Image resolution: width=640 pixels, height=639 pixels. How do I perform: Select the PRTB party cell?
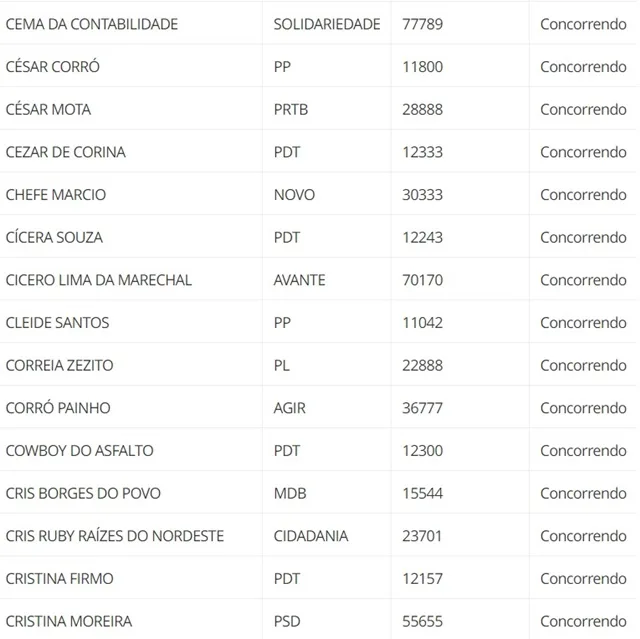pos(291,109)
